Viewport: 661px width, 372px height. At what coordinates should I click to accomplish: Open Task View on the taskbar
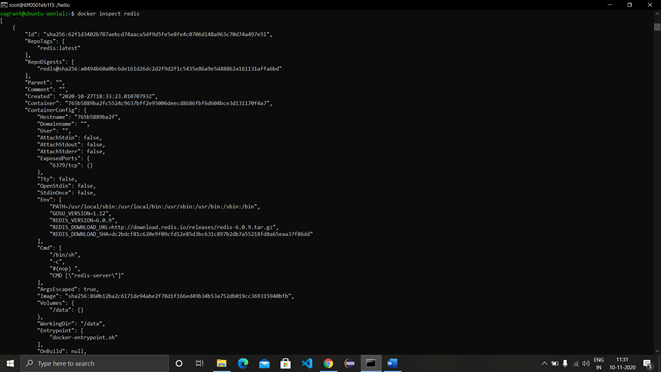tap(199, 363)
